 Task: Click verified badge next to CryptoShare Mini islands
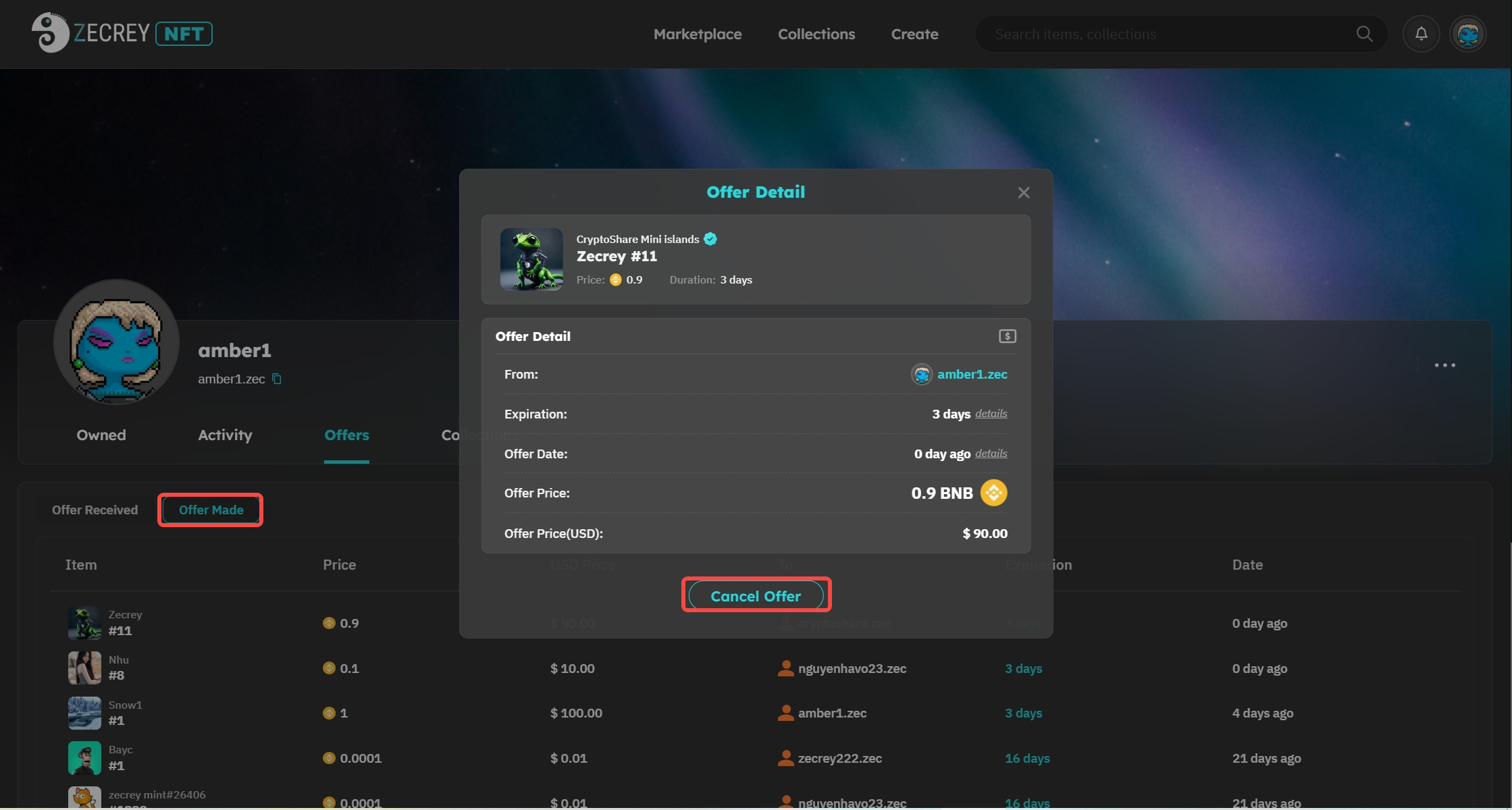click(x=710, y=239)
